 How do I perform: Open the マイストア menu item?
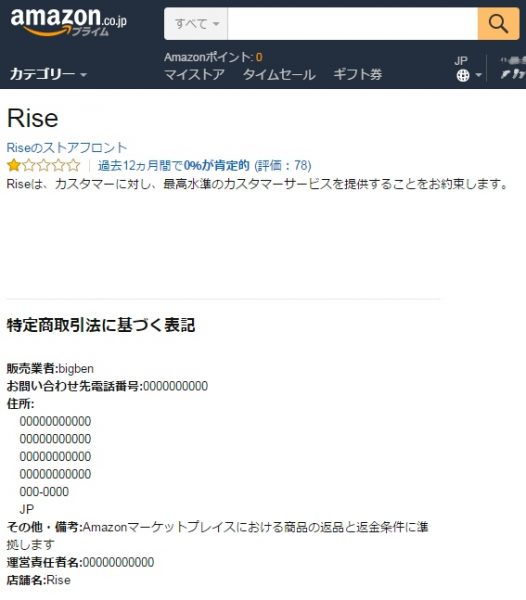[x=194, y=74]
